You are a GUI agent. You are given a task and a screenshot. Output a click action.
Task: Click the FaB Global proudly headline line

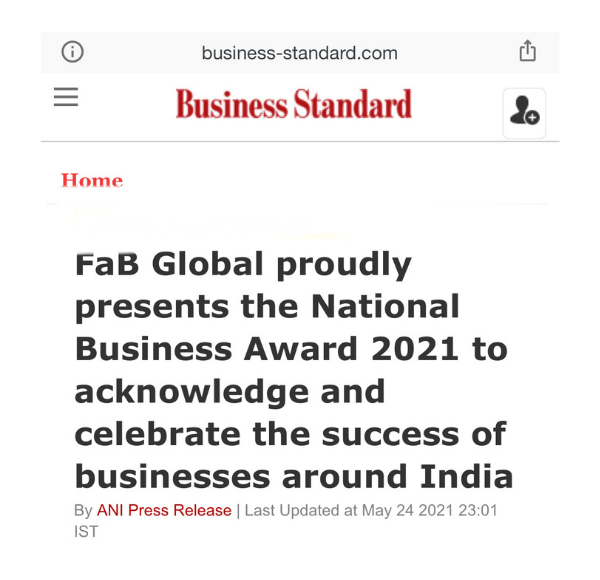[x=243, y=265]
